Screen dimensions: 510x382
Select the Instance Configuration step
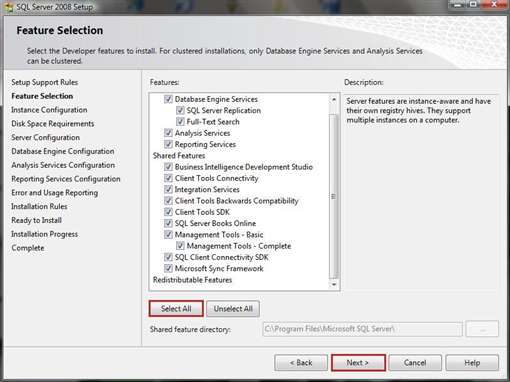click(49, 110)
